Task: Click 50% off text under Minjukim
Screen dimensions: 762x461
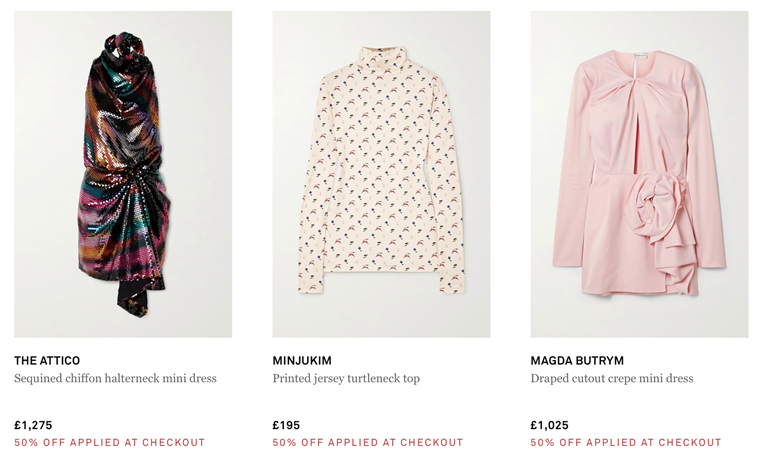Action: (x=367, y=443)
